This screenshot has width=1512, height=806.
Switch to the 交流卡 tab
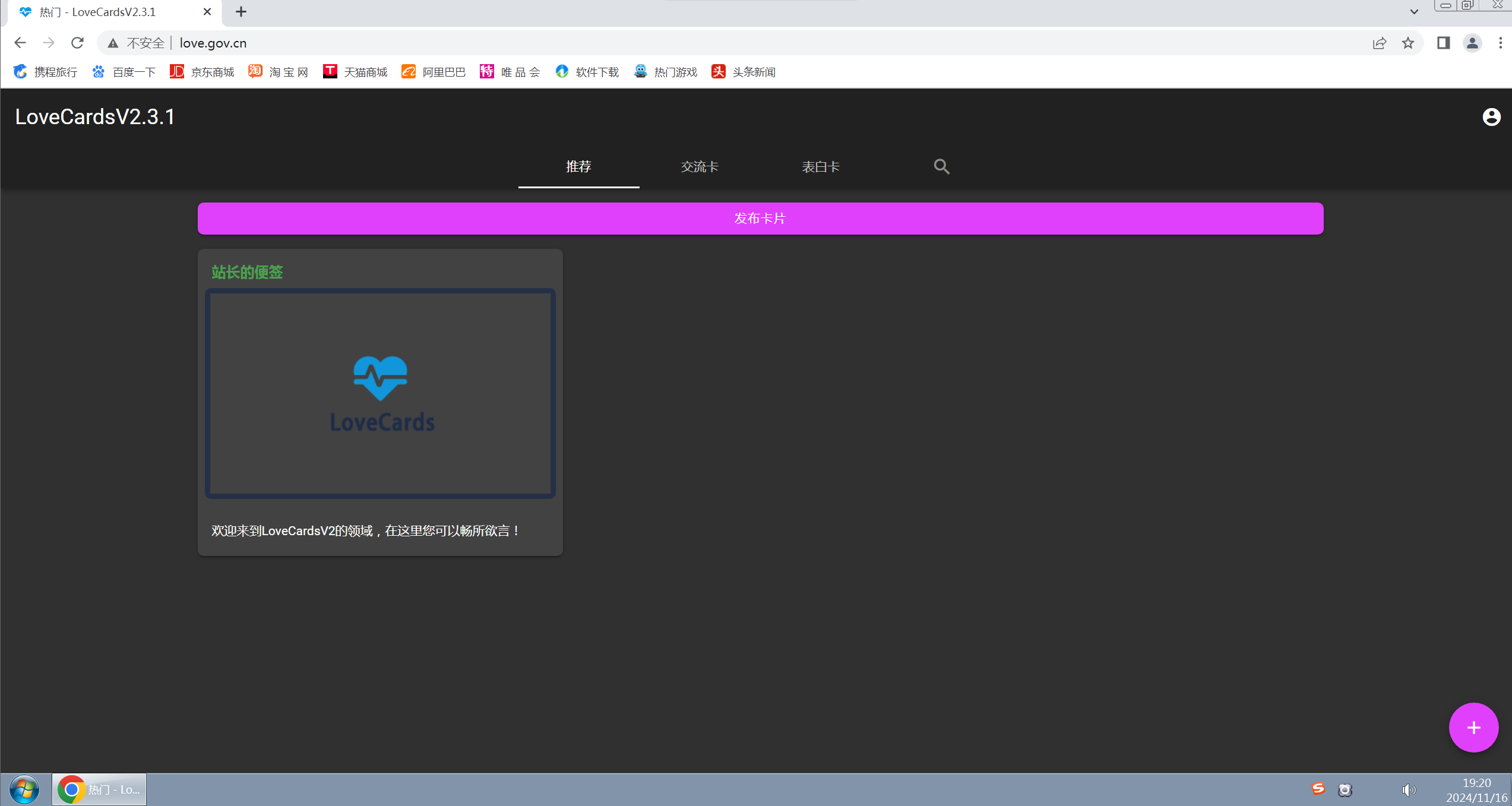[700, 167]
